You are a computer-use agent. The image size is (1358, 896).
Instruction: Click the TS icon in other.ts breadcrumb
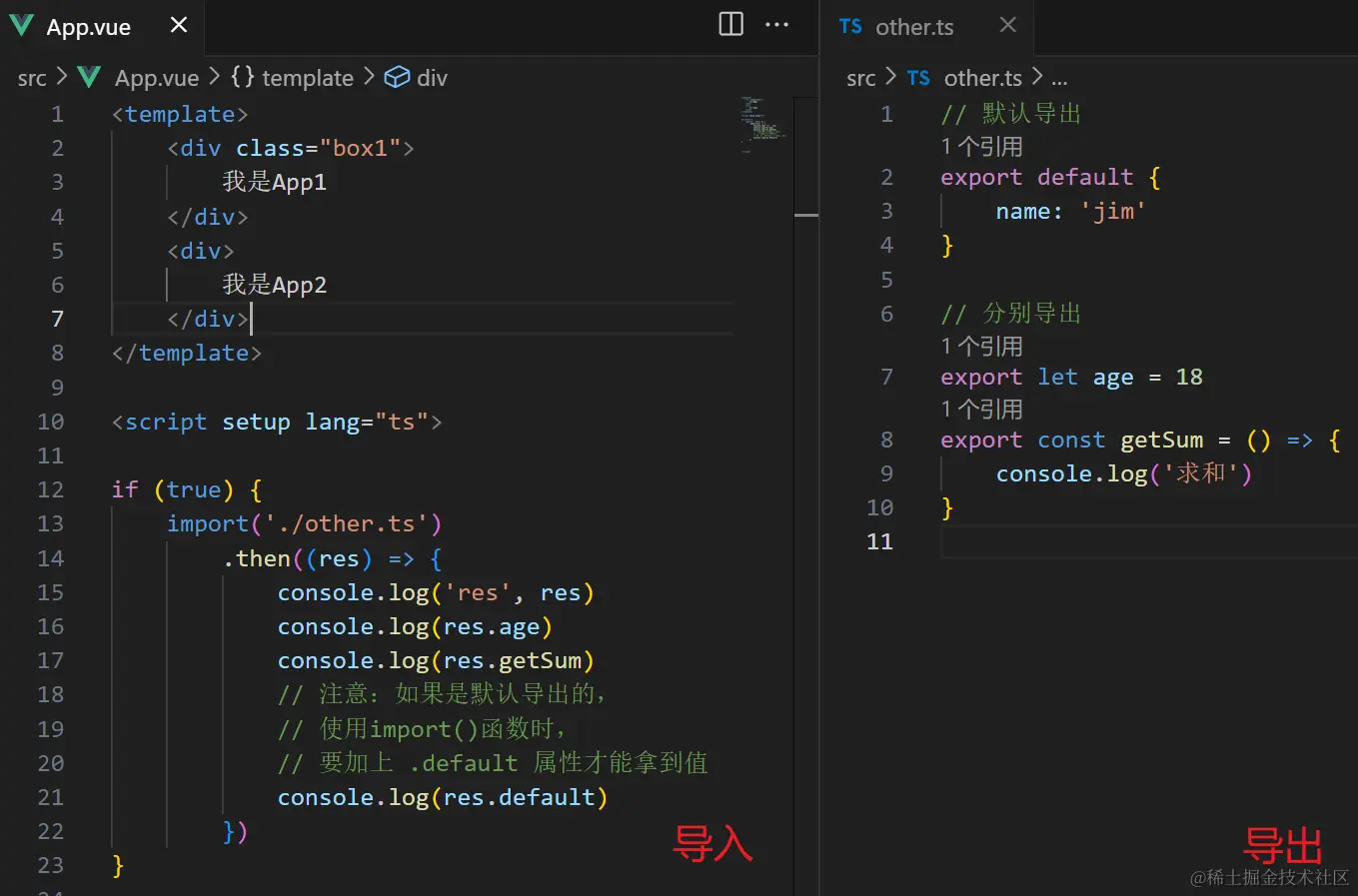(918, 78)
